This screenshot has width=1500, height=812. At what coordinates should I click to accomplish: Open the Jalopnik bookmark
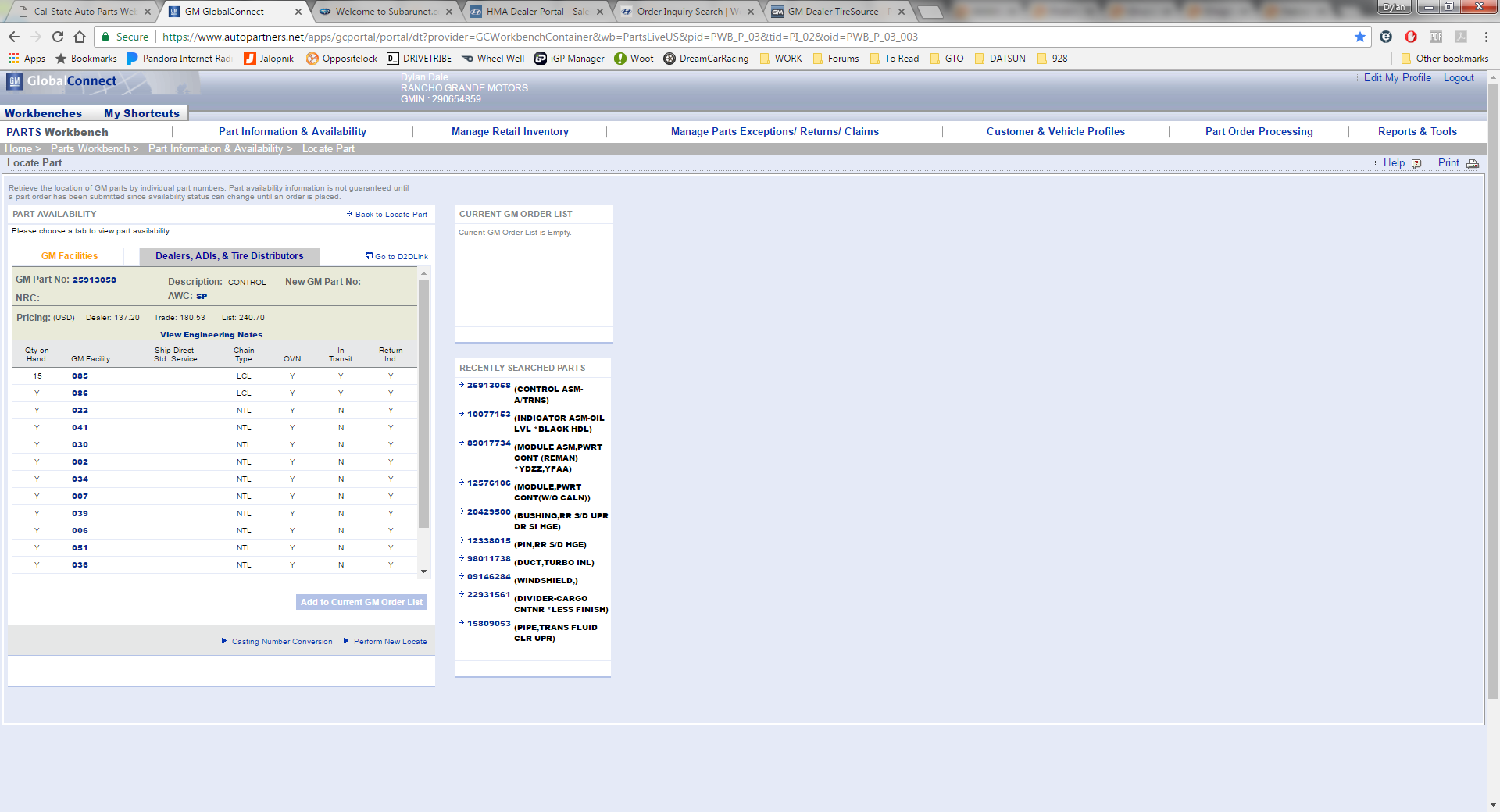coord(270,59)
